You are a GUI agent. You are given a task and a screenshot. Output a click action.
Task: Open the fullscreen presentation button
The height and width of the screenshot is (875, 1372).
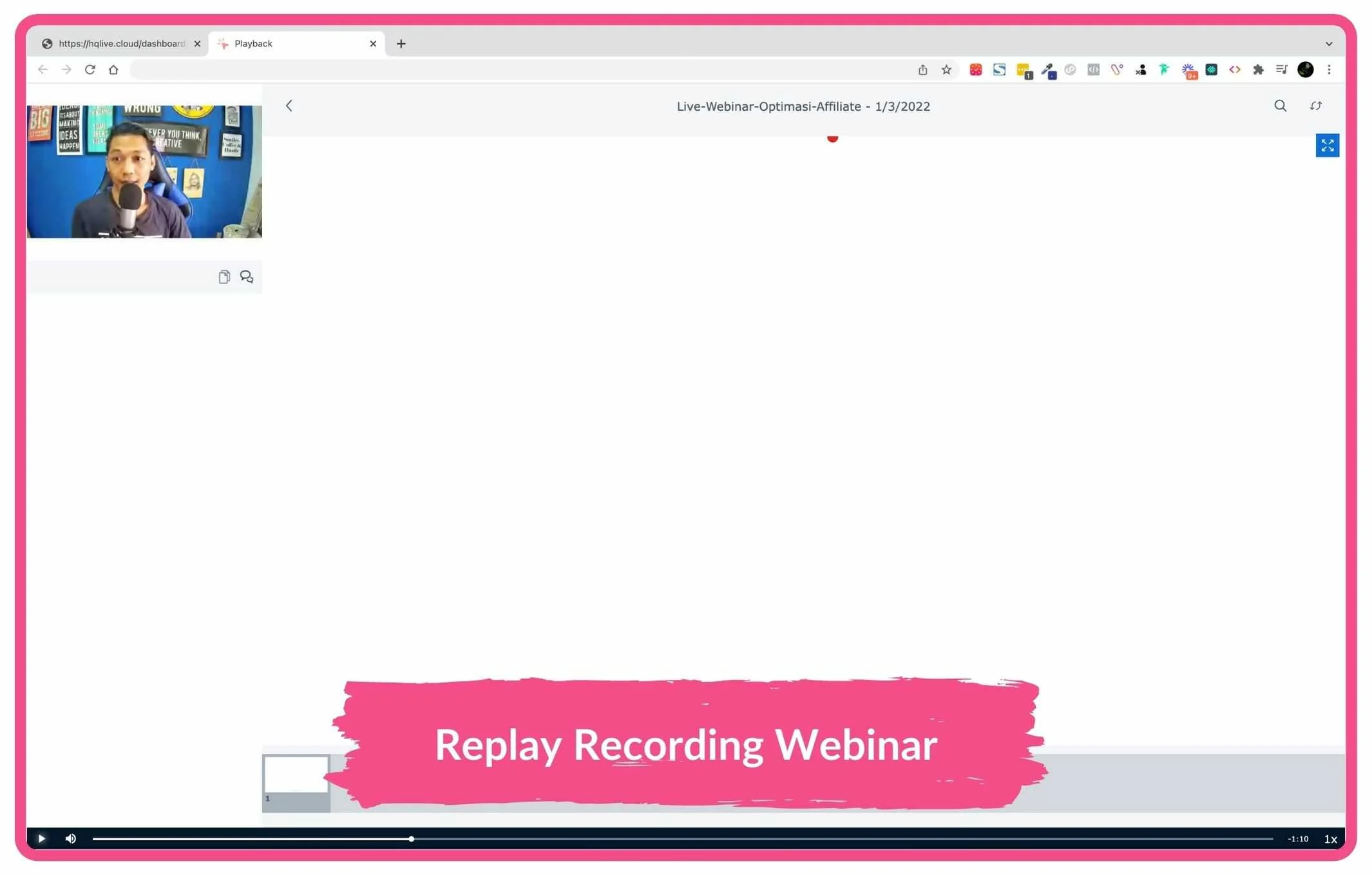click(x=1327, y=146)
